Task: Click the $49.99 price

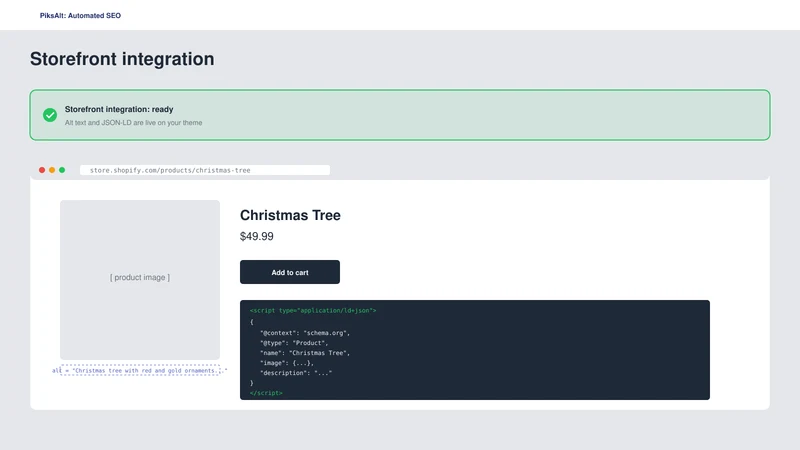Action: click(x=257, y=236)
